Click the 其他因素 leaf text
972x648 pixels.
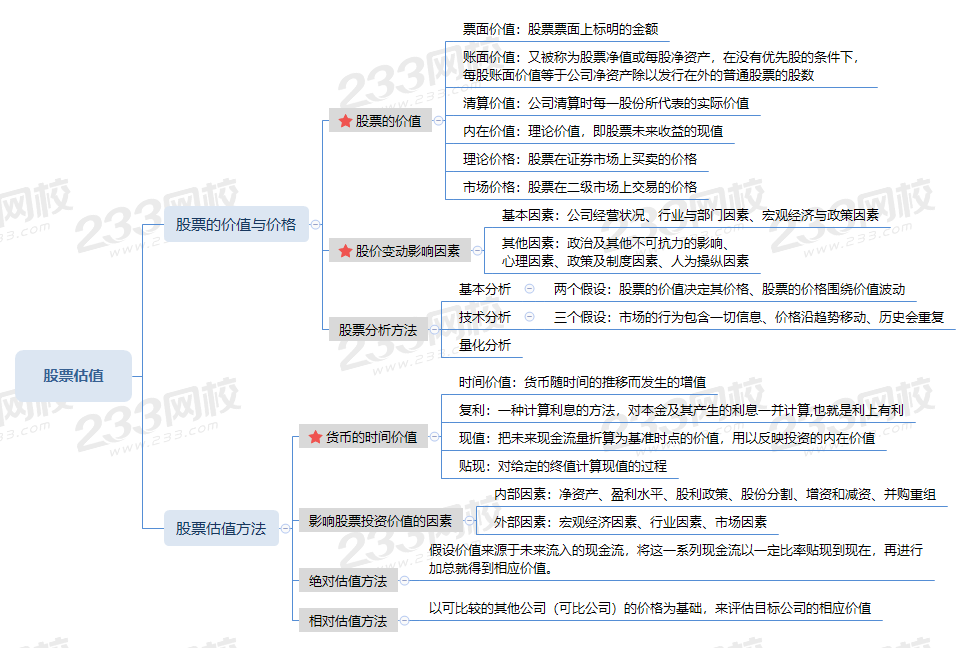coord(625,252)
